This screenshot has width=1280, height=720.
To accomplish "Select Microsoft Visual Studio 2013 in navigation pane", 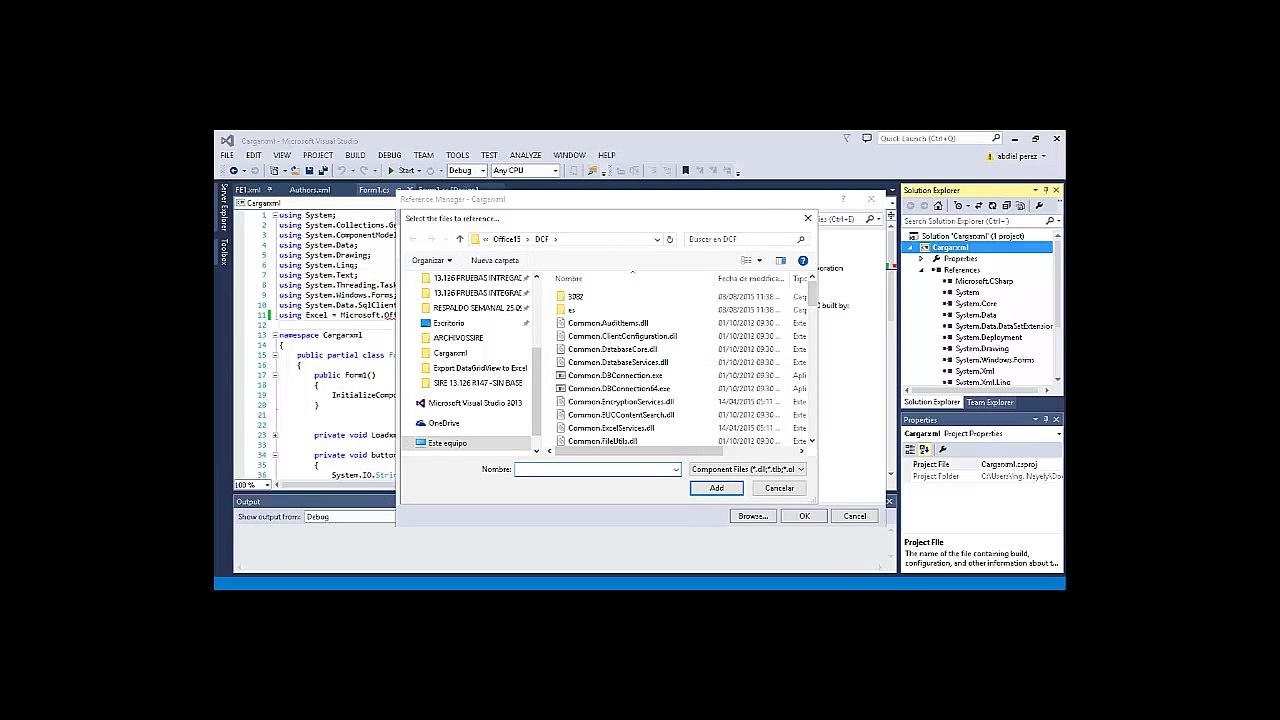I will click(475, 403).
